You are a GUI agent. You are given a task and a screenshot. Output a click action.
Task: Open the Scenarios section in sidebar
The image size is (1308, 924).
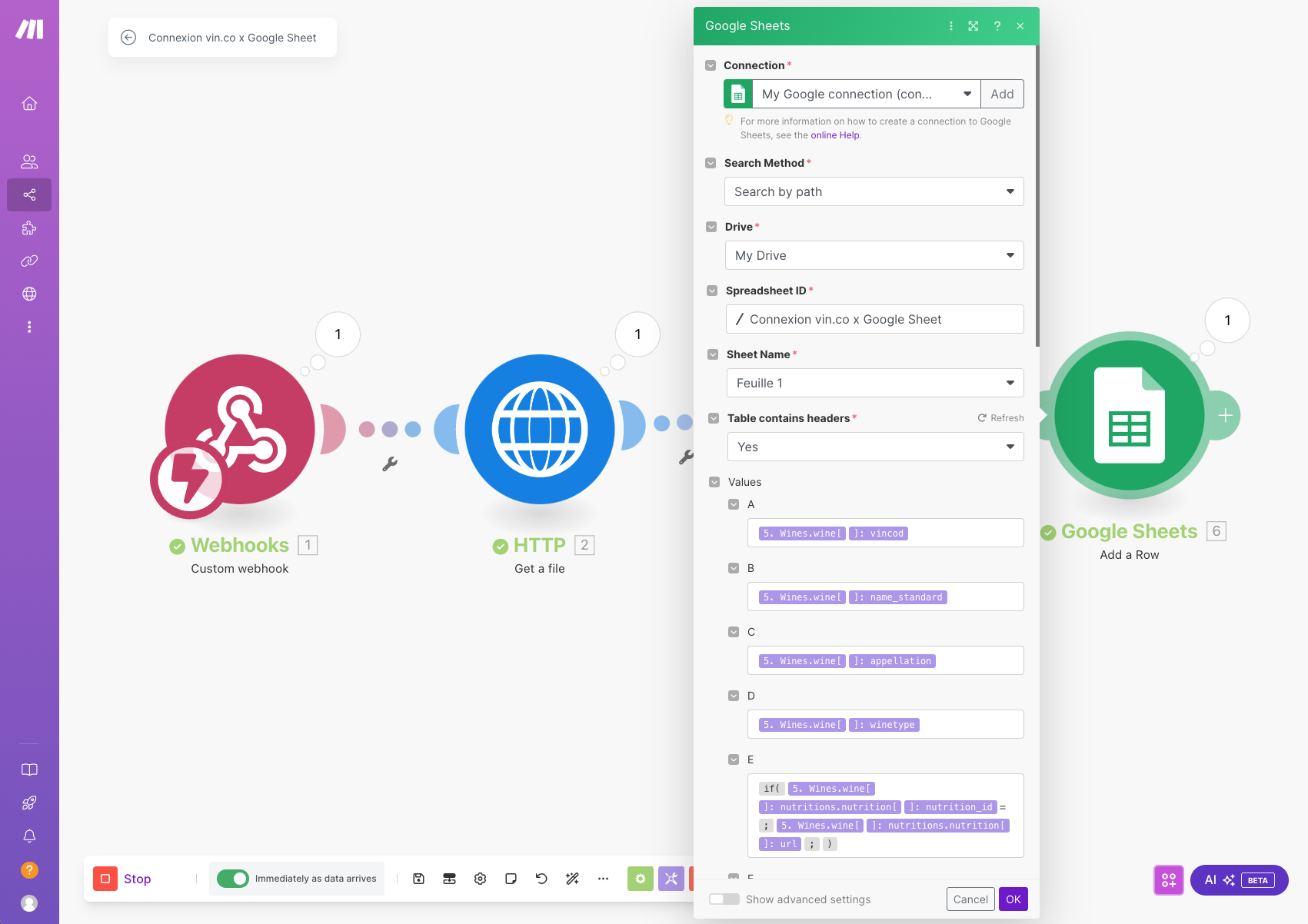click(x=29, y=195)
